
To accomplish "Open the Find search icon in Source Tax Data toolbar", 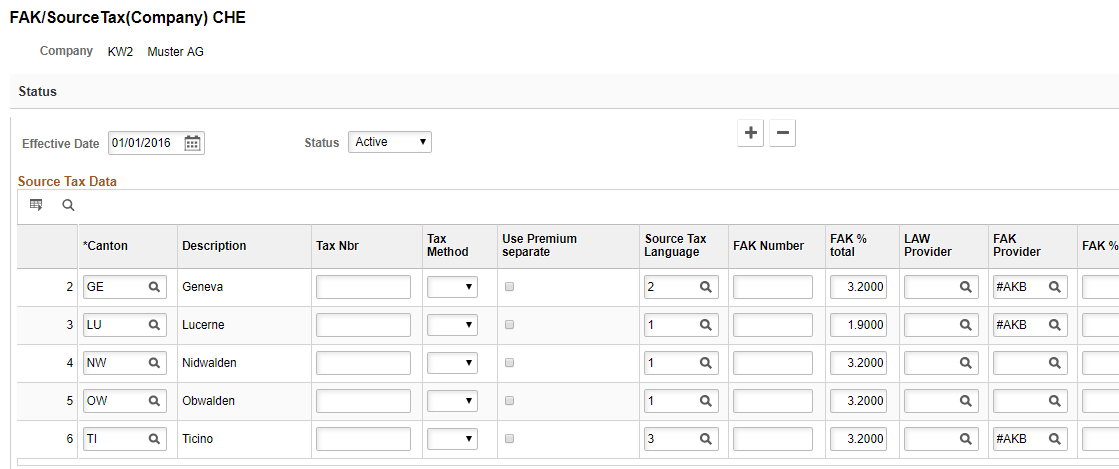I will 68,205.
